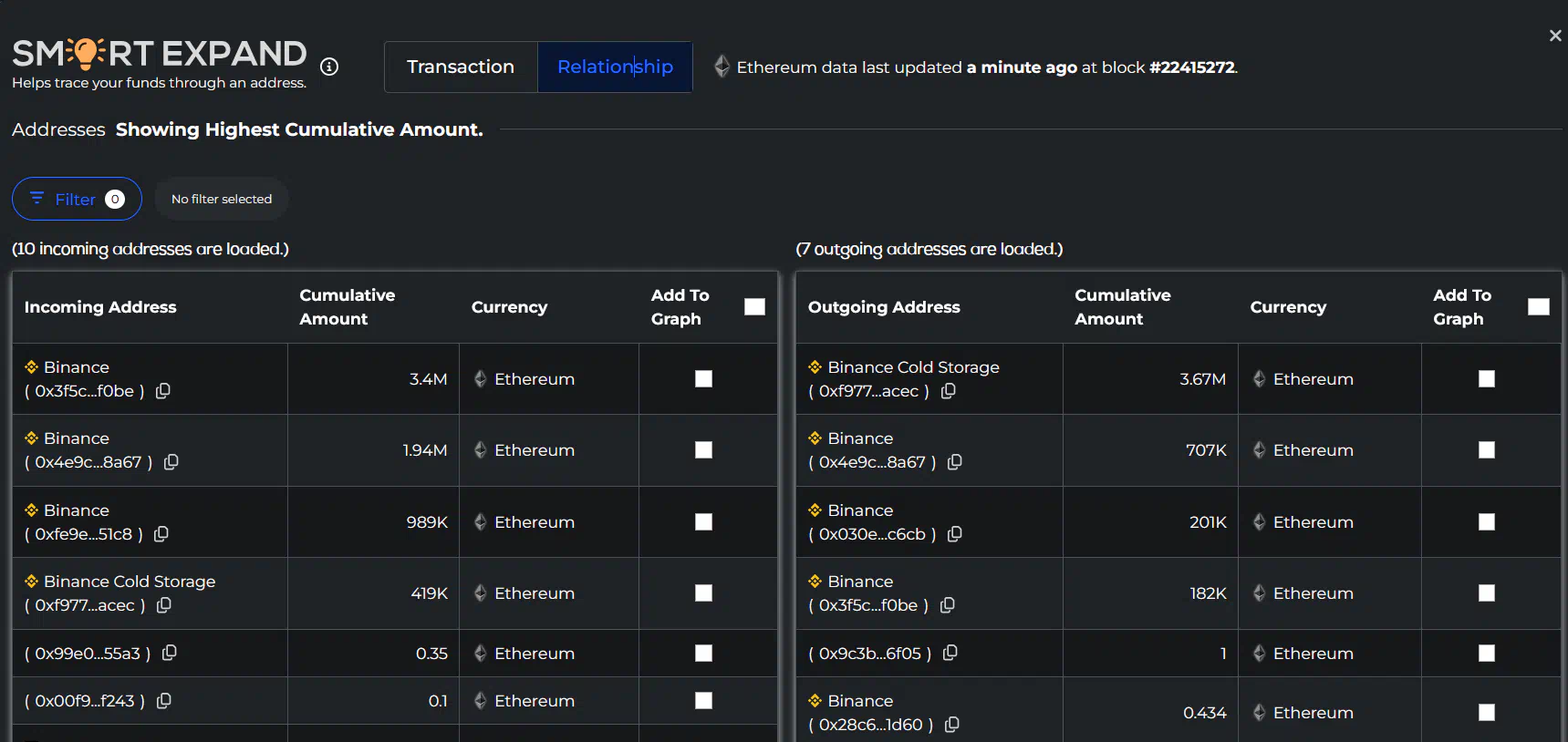Click incoming address text 0x99e0...55a3
The height and width of the screenshot is (742, 1568).
(88, 653)
